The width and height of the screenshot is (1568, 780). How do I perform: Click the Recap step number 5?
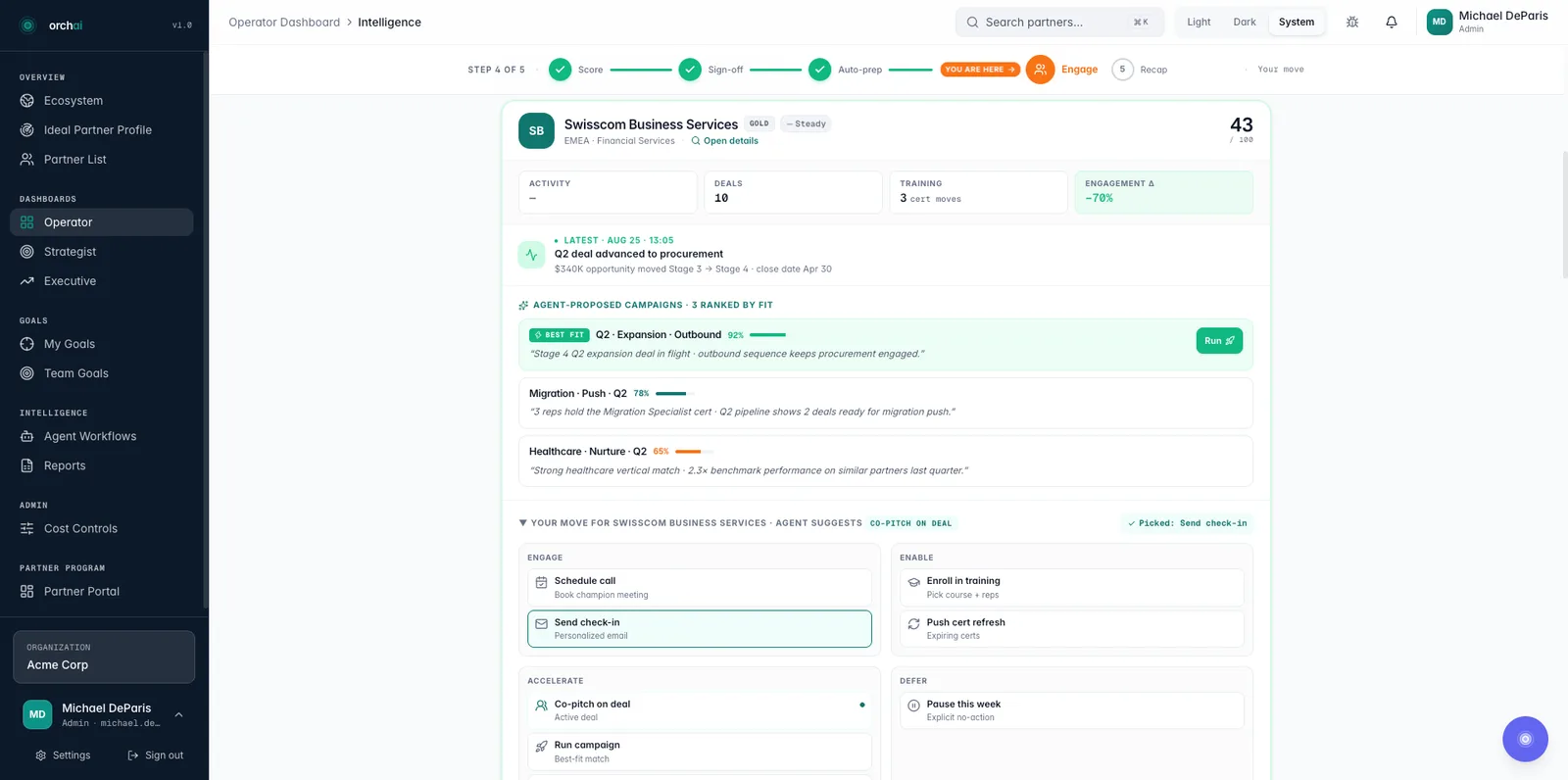[x=1122, y=70]
